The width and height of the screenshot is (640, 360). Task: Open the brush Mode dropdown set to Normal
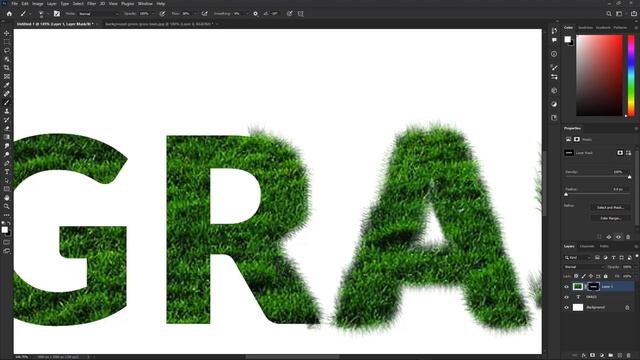point(98,13)
